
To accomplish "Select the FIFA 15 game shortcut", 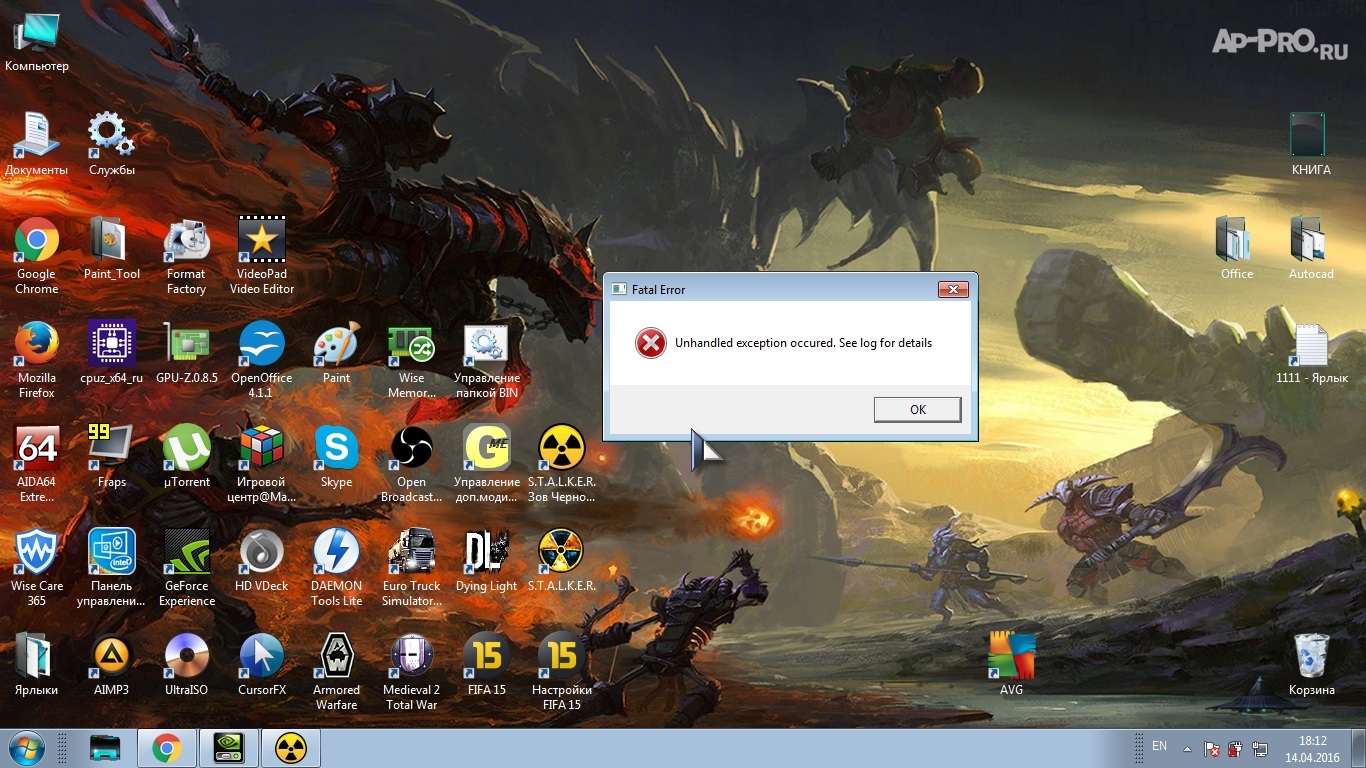I will coord(487,666).
